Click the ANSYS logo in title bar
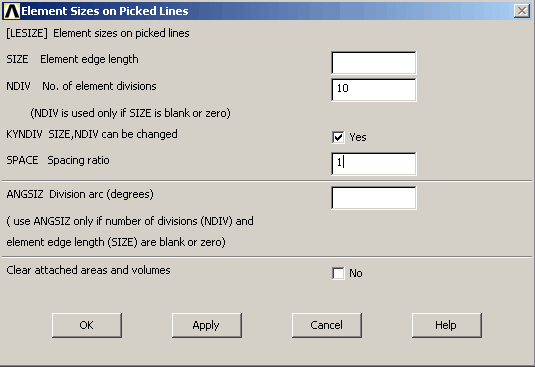 (x=12, y=11)
